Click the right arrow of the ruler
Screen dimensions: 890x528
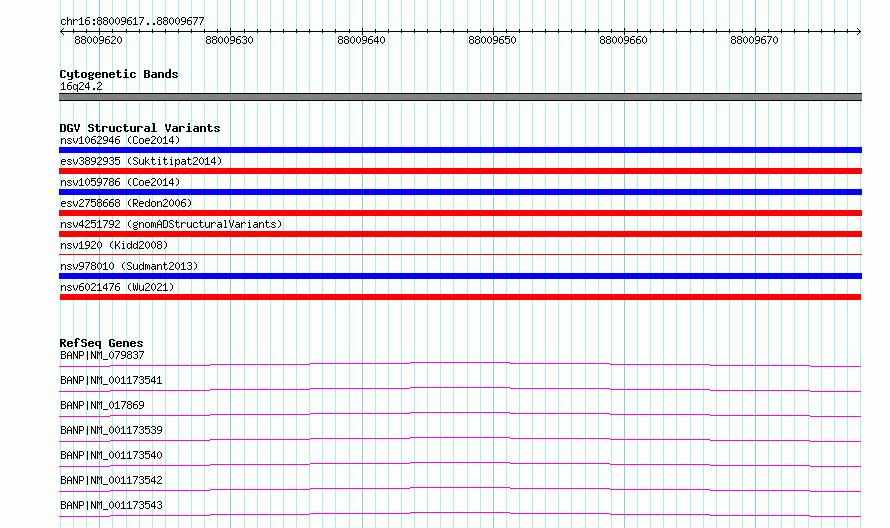(x=859, y=31)
